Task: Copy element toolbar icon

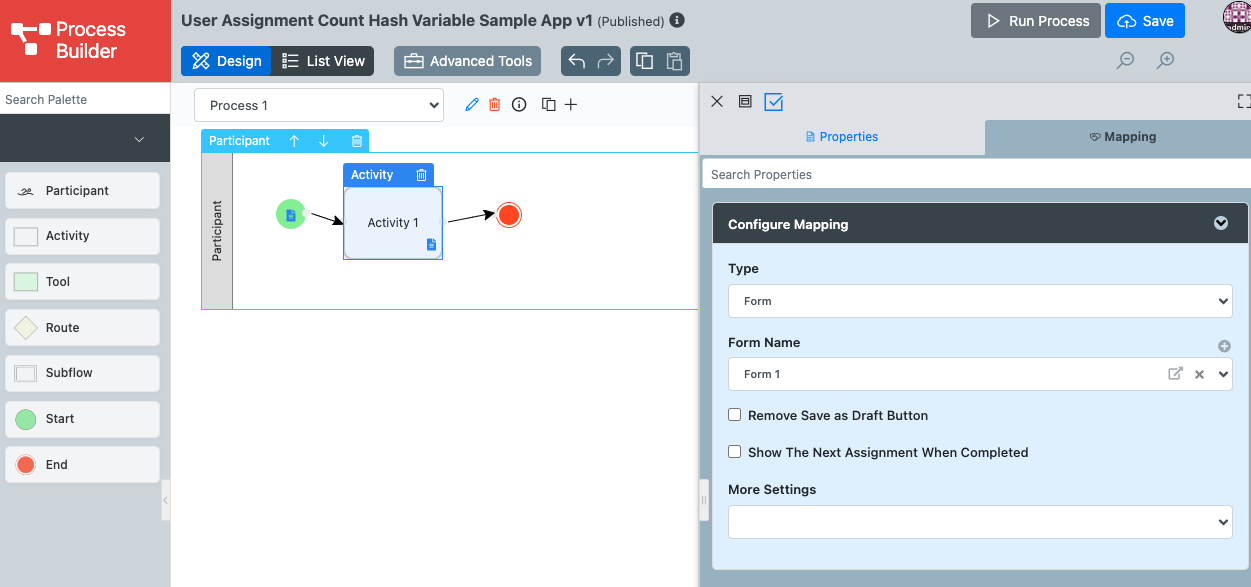Action: 645,61
